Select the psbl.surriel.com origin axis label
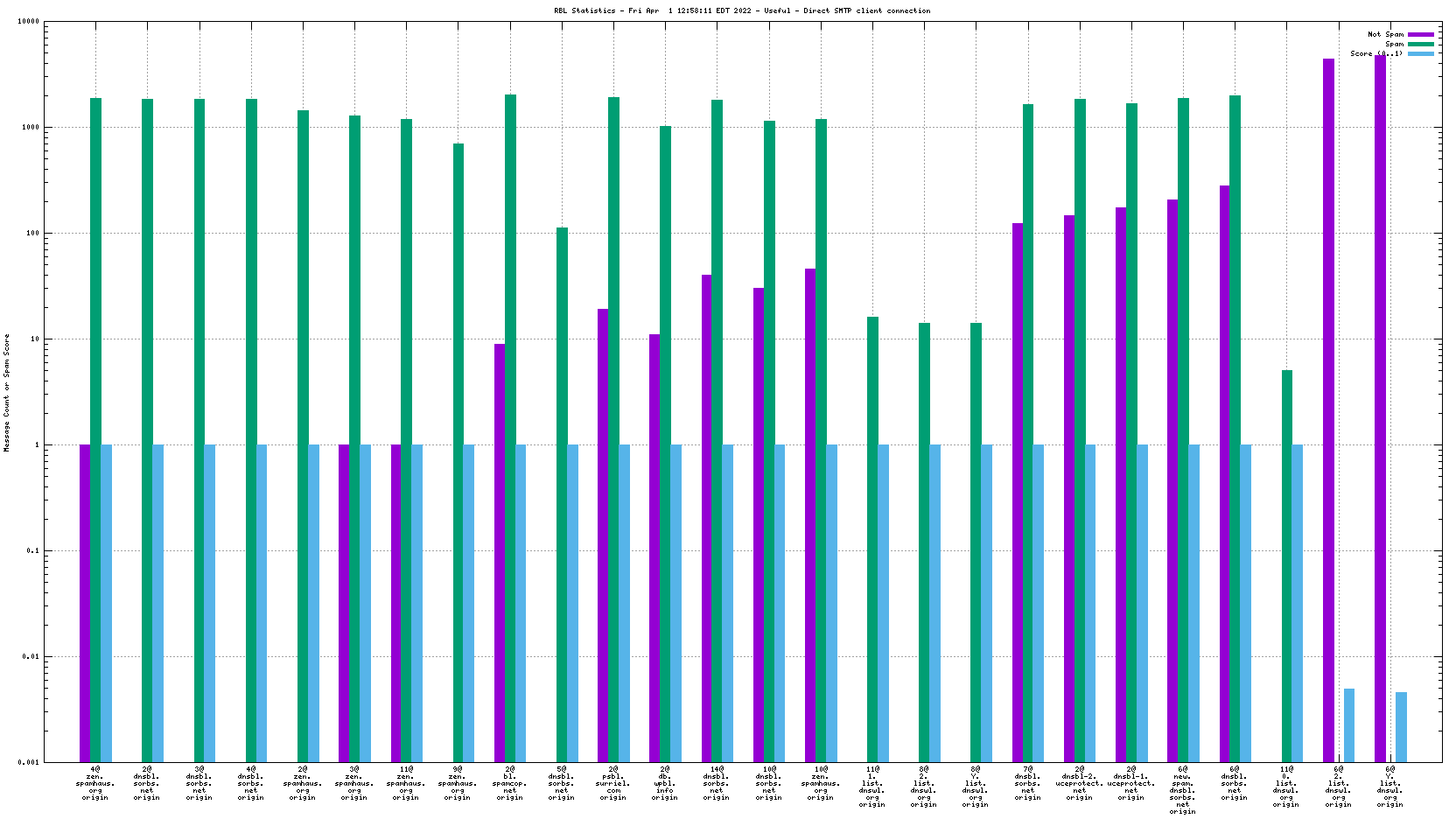The image size is (1456, 819). pyautogui.click(x=613, y=783)
